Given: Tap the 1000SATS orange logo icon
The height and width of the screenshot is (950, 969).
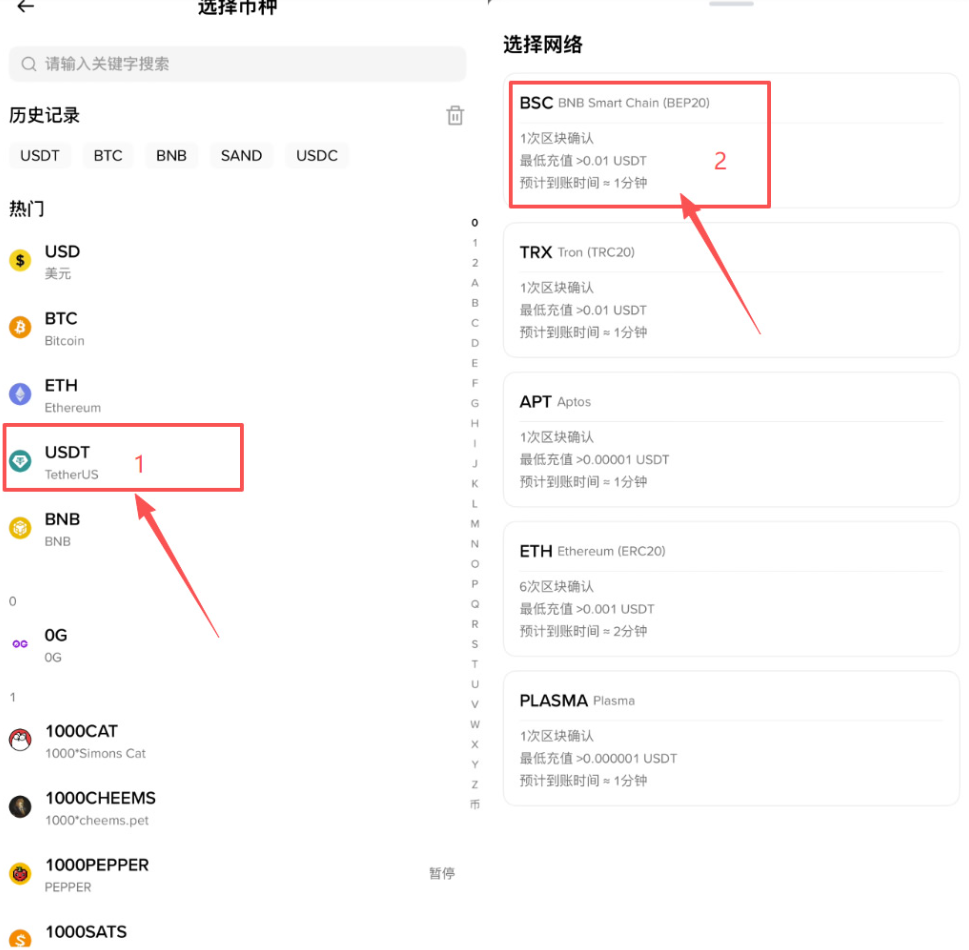Looking at the screenshot, I should click(x=20, y=939).
